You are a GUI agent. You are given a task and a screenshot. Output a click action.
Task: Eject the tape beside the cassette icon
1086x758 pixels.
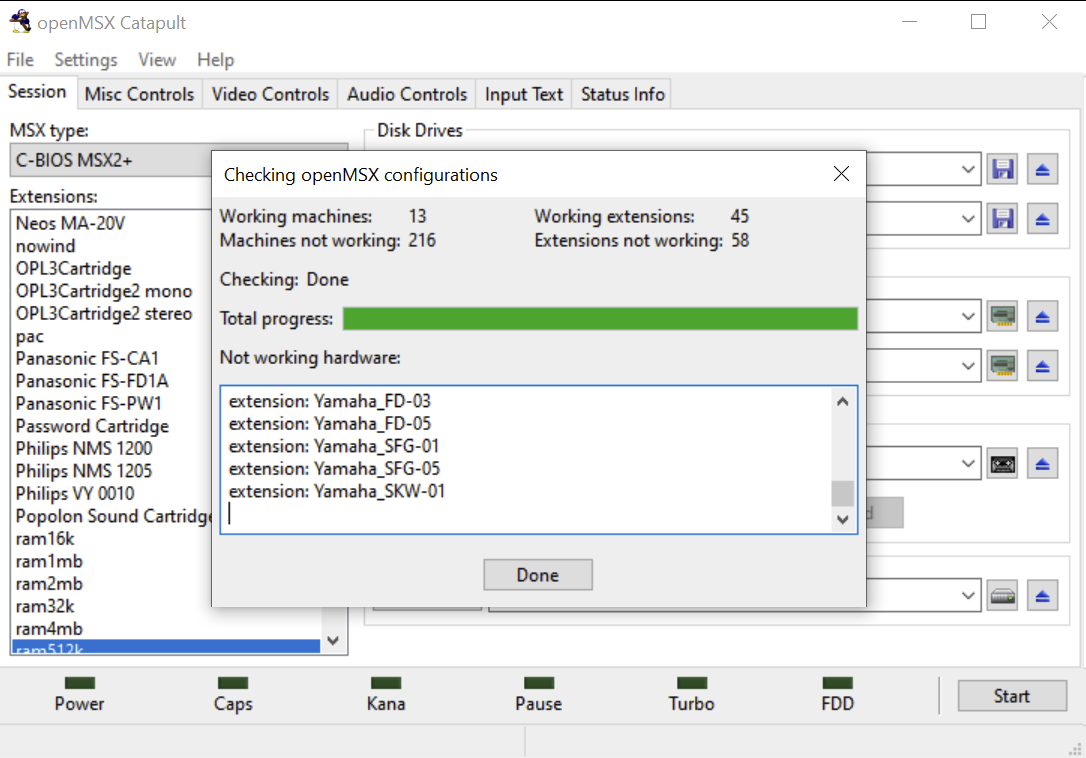point(1042,464)
